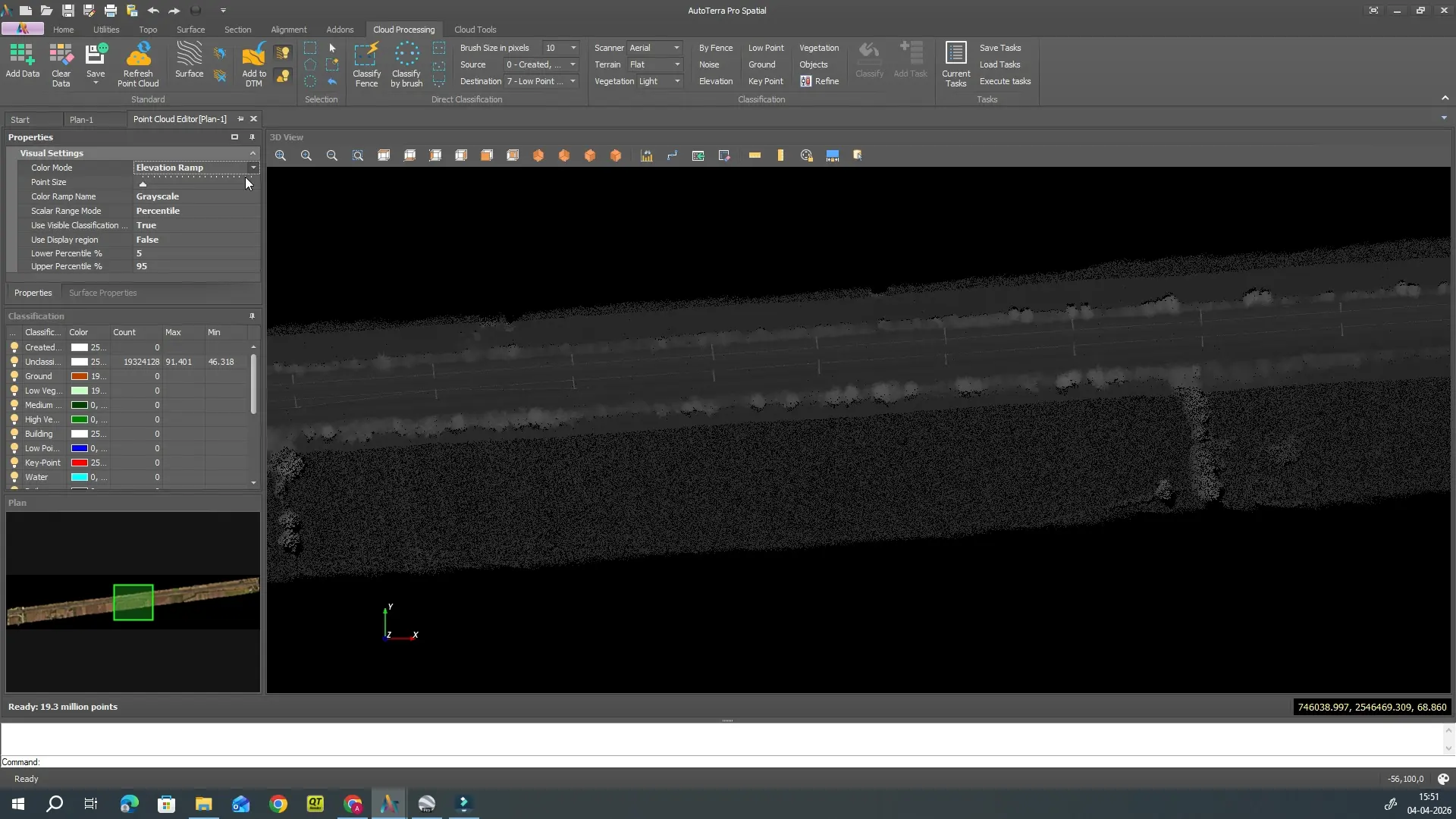The image size is (1456, 819).
Task: Choose the polygon selection tool
Action: [310, 64]
